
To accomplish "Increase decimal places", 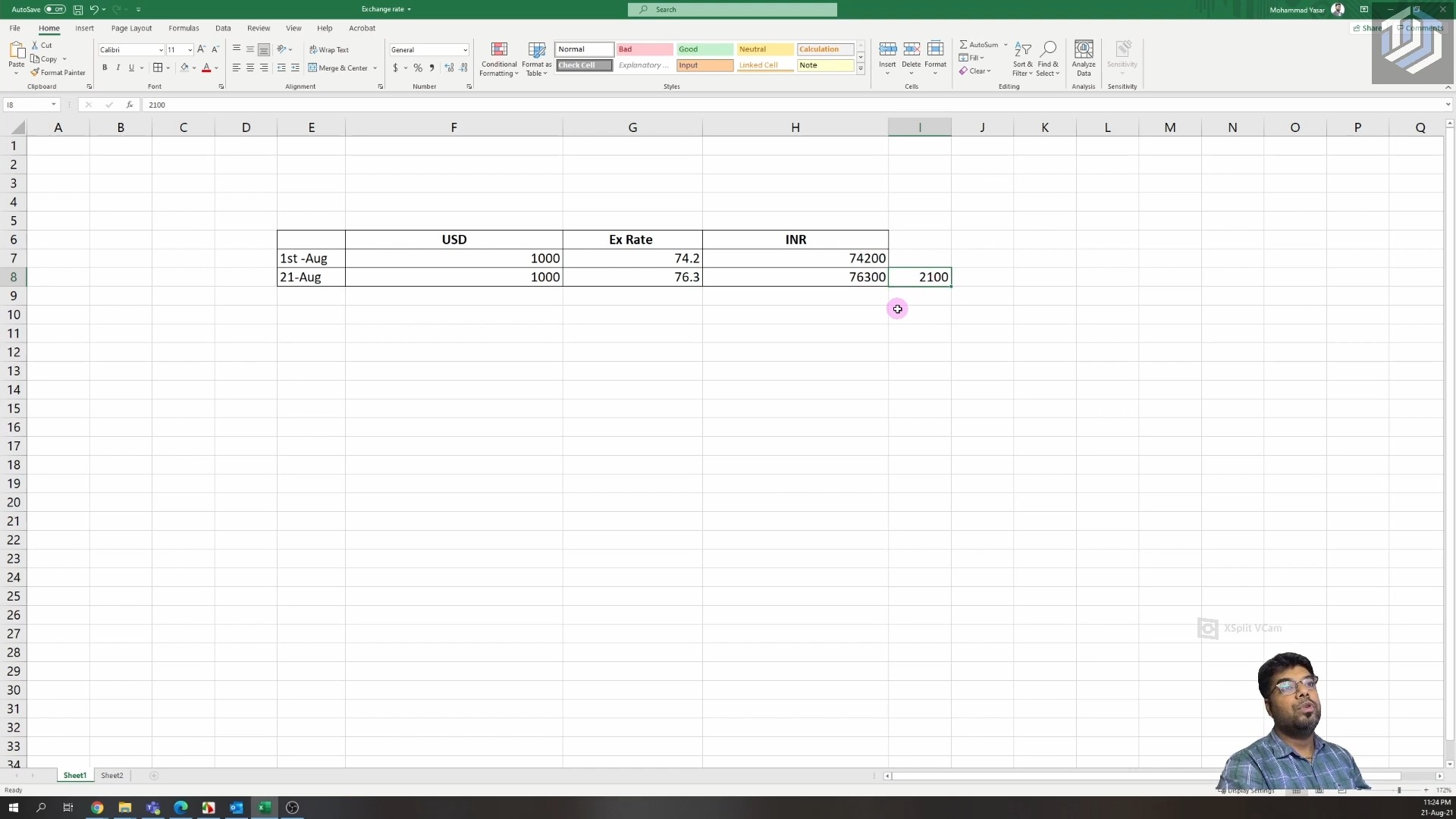I will click(x=449, y=68).
